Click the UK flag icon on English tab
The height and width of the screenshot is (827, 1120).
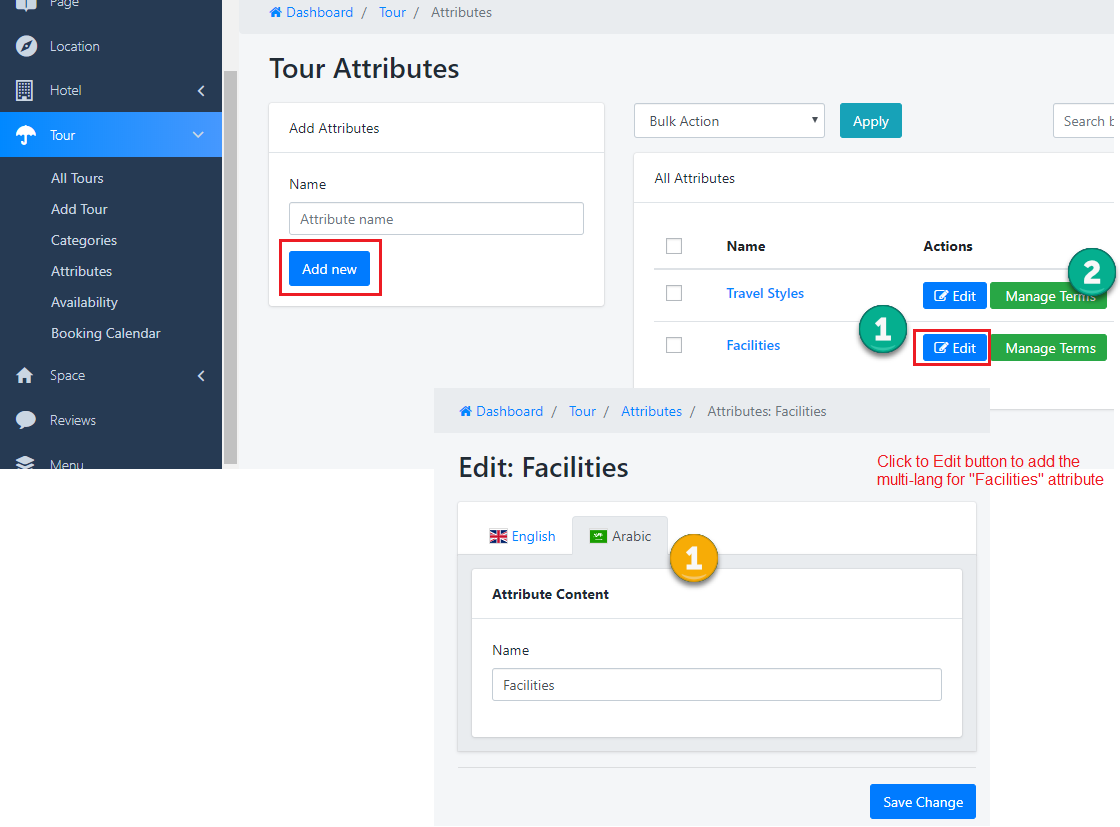[x=498, y=537]
